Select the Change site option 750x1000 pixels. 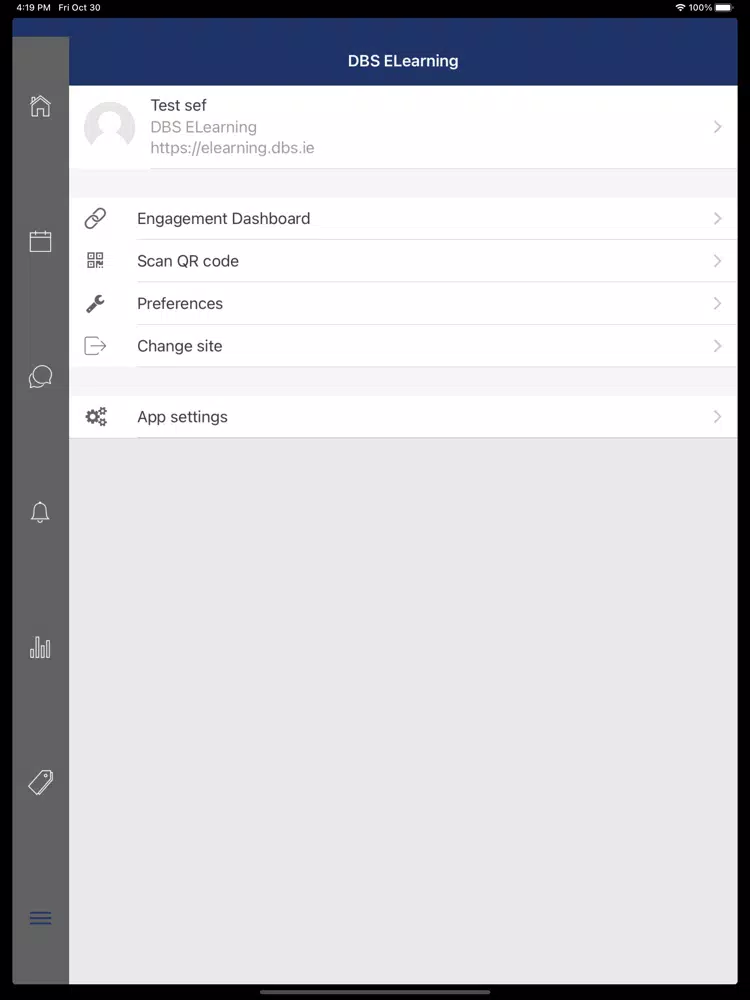403,346
